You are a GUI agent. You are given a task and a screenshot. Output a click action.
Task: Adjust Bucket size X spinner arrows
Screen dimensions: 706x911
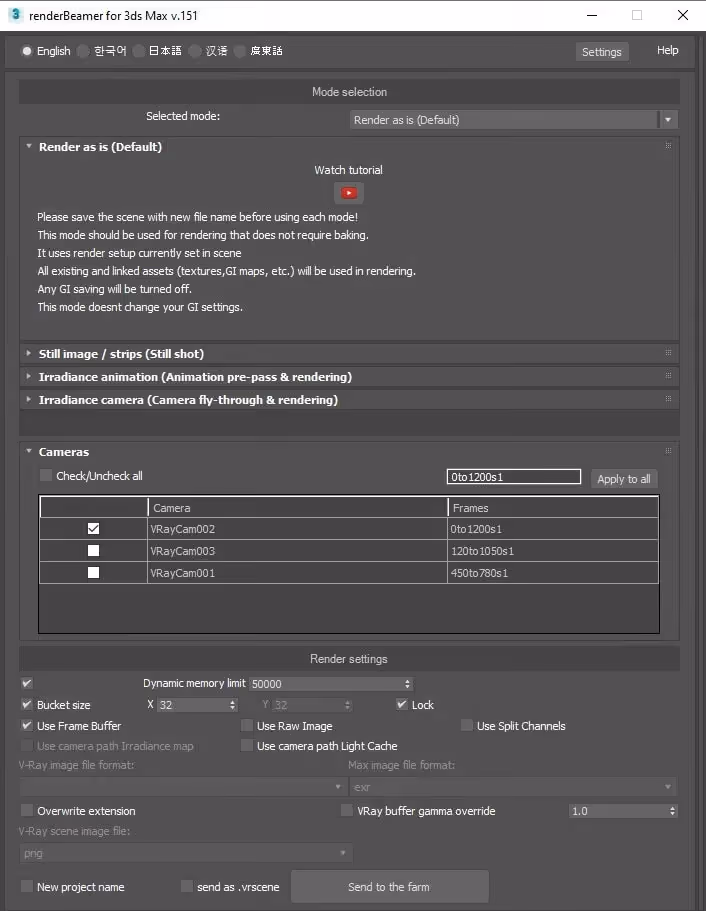(232, 705)
